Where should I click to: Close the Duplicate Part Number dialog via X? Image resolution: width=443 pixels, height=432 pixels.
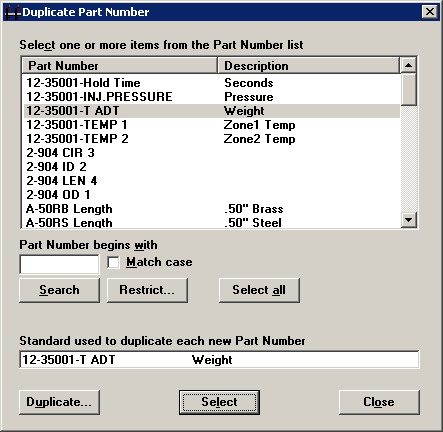point(430,12)
